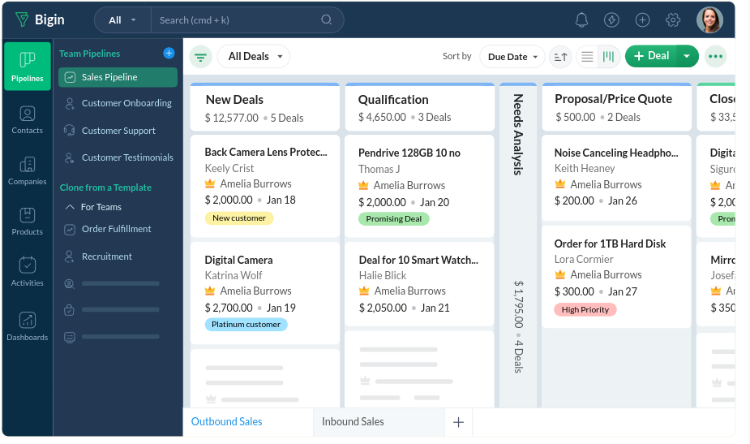
Task: Collapse the For Teams section
Action: tap(69, 207)
